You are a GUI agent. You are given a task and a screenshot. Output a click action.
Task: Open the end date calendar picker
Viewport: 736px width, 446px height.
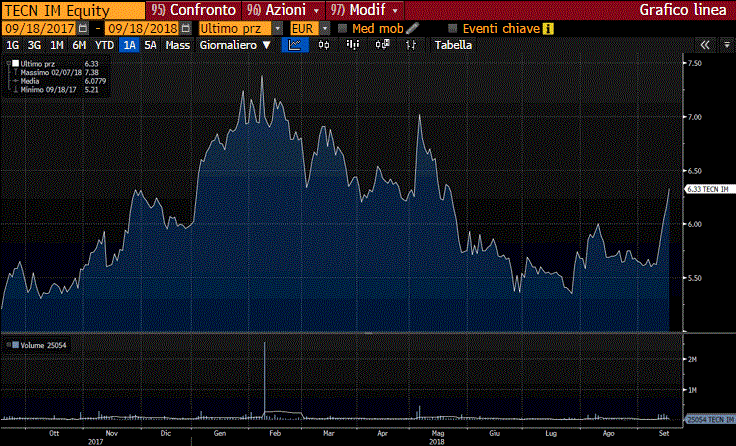pos(186,29)
